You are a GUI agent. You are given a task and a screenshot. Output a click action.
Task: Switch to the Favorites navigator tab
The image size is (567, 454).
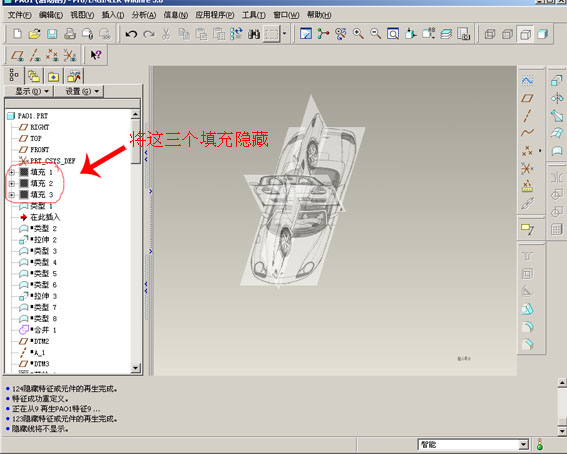click(54, 76)
